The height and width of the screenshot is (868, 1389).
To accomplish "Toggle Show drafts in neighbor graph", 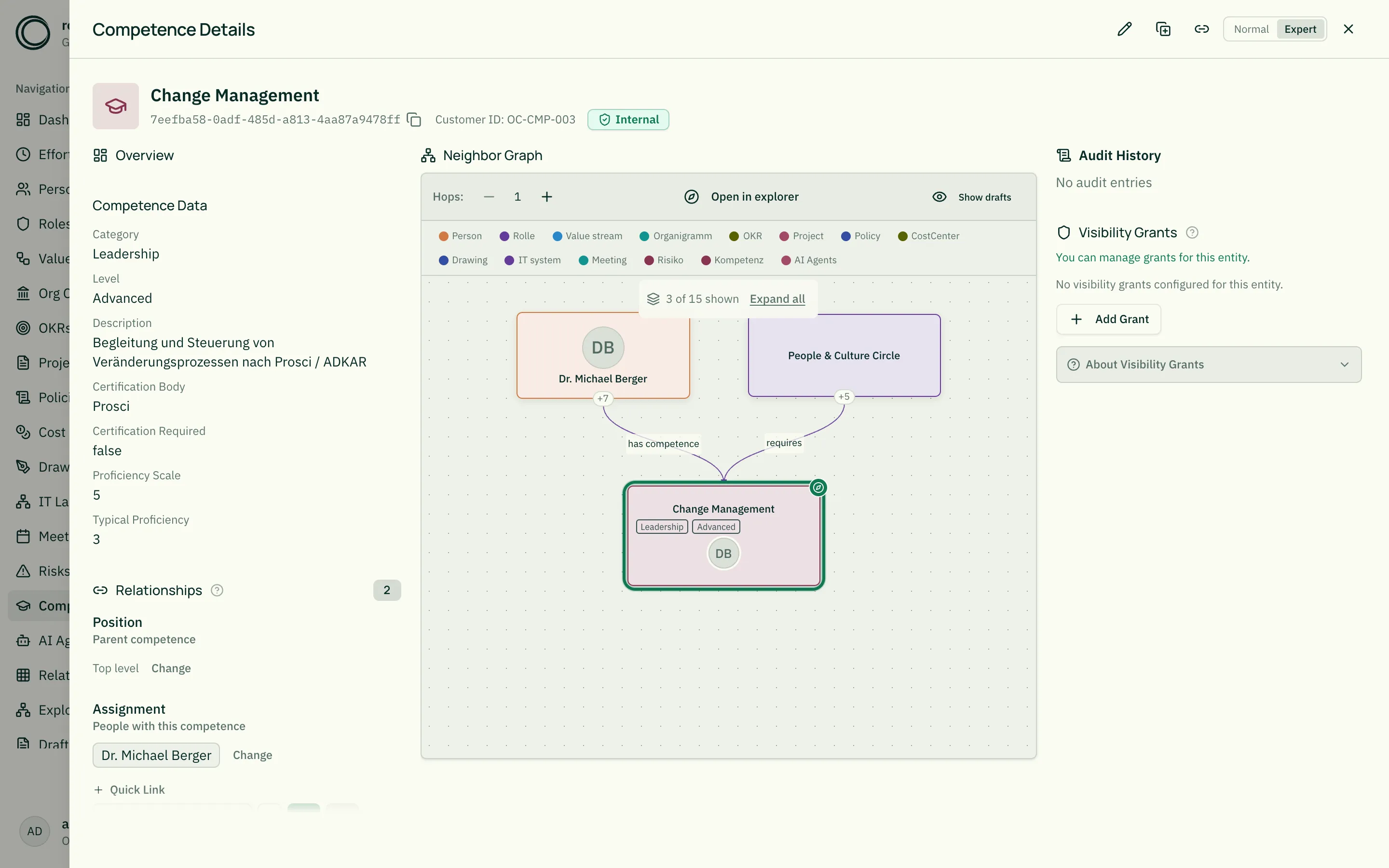I will [x=972, y=197].
